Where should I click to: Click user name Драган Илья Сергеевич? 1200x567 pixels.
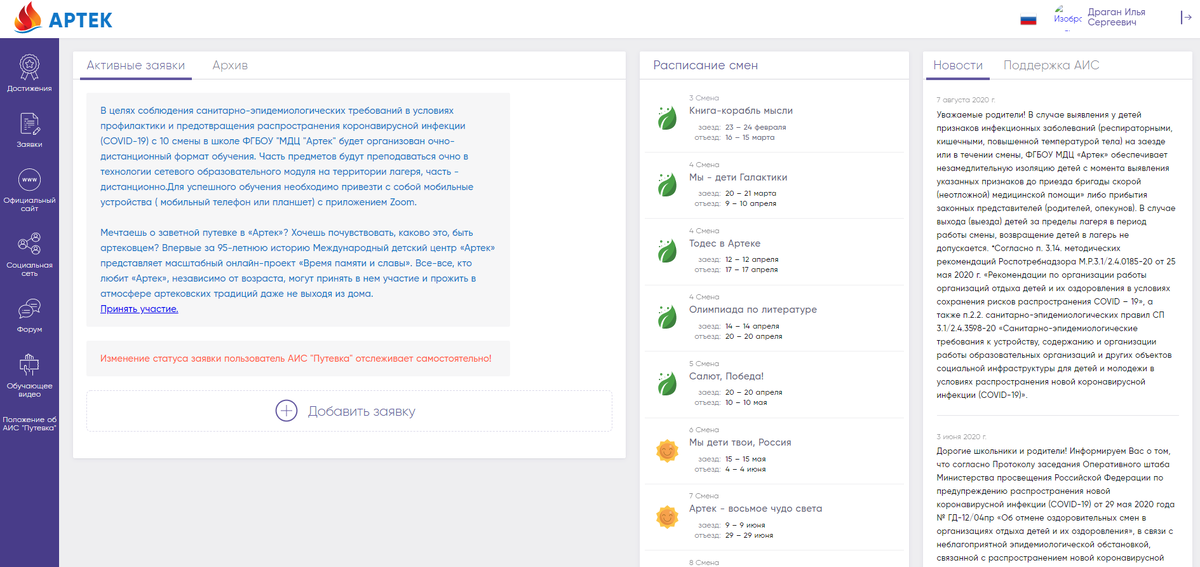point(1116,18)
